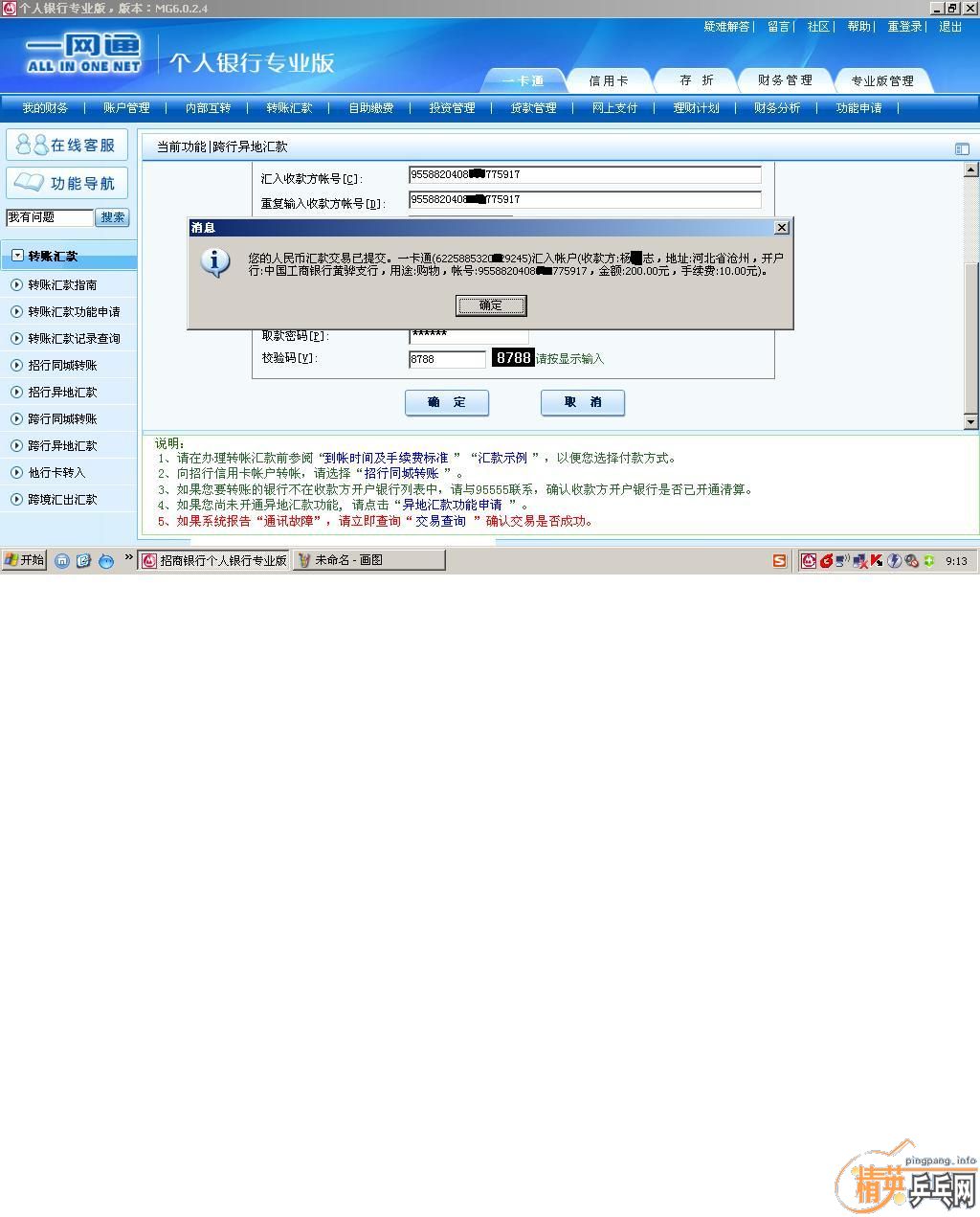
Task: Open the 投资管理 menu
Action: (x=452, y=108)
